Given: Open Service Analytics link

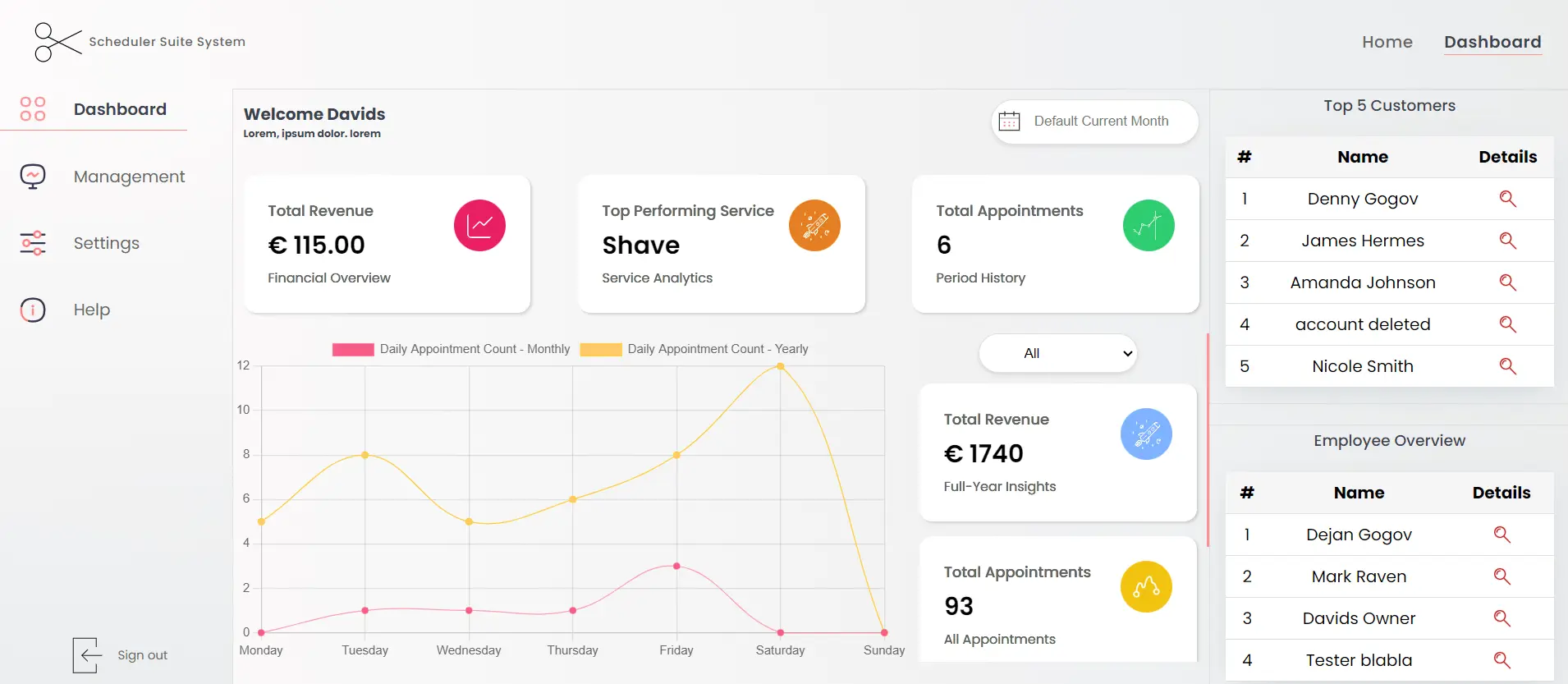Looking at the screenshot, I should (x=657, y=278).
